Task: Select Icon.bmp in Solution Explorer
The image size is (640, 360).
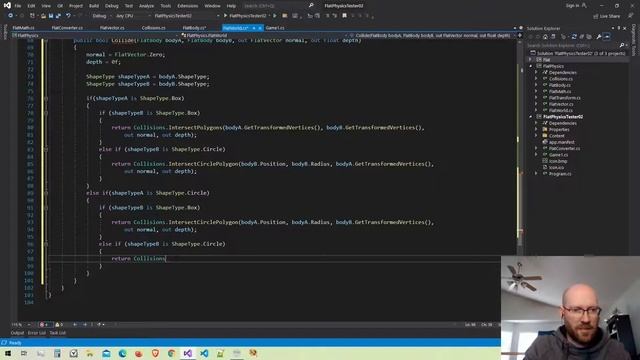Action: click(558, 161)
